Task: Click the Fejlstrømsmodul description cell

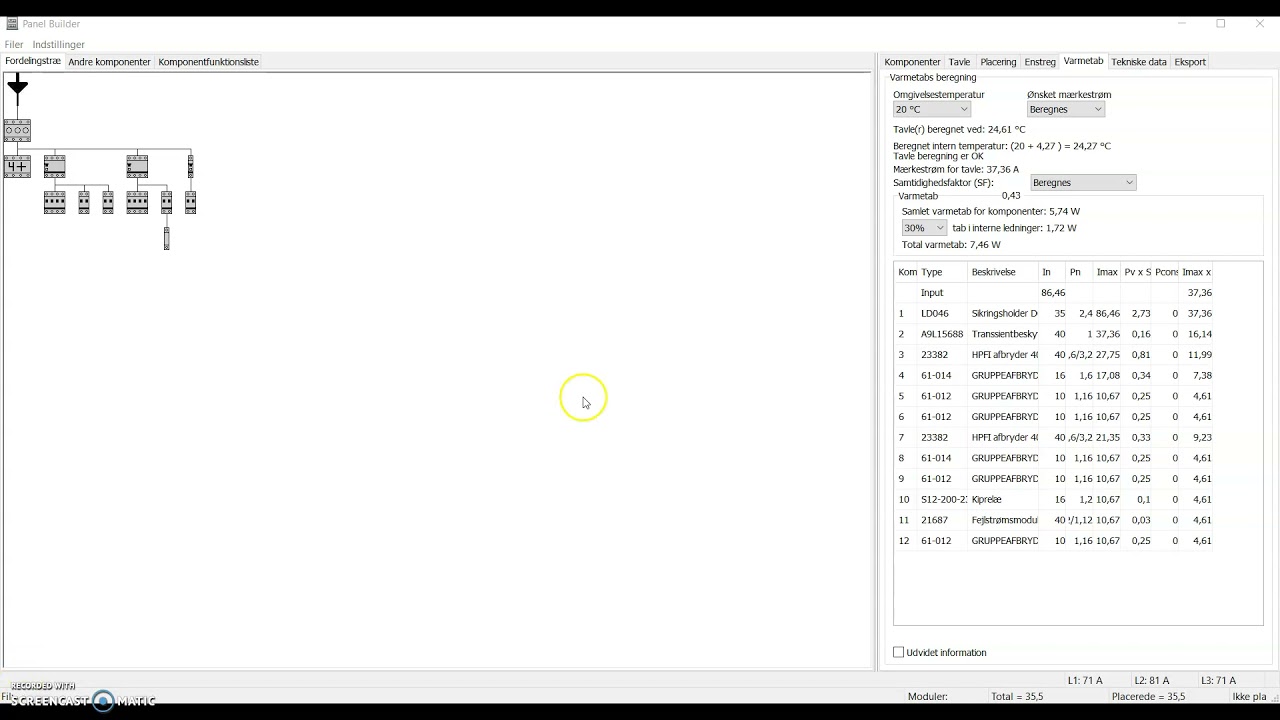Action: tap(1004, 520)
